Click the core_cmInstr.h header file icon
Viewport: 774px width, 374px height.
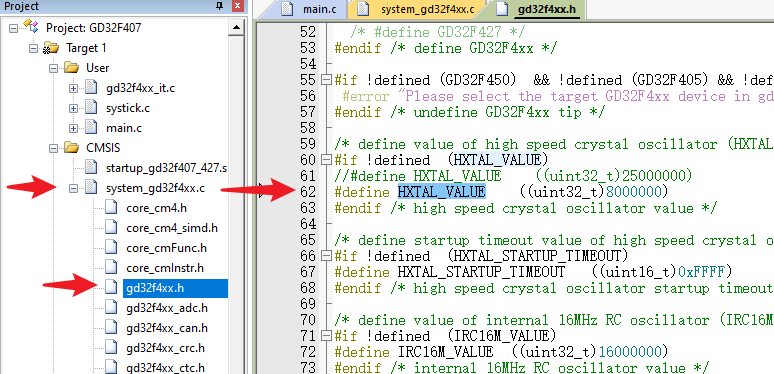[111, 268]
